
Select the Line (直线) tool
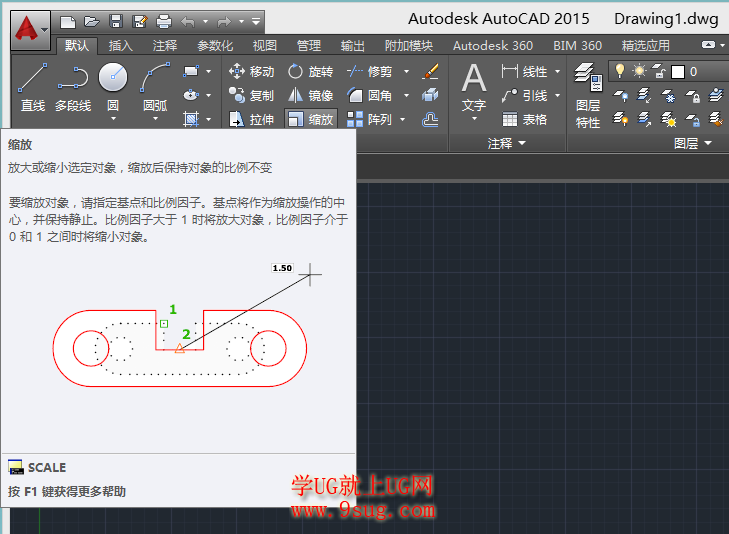tap(33, 87)
